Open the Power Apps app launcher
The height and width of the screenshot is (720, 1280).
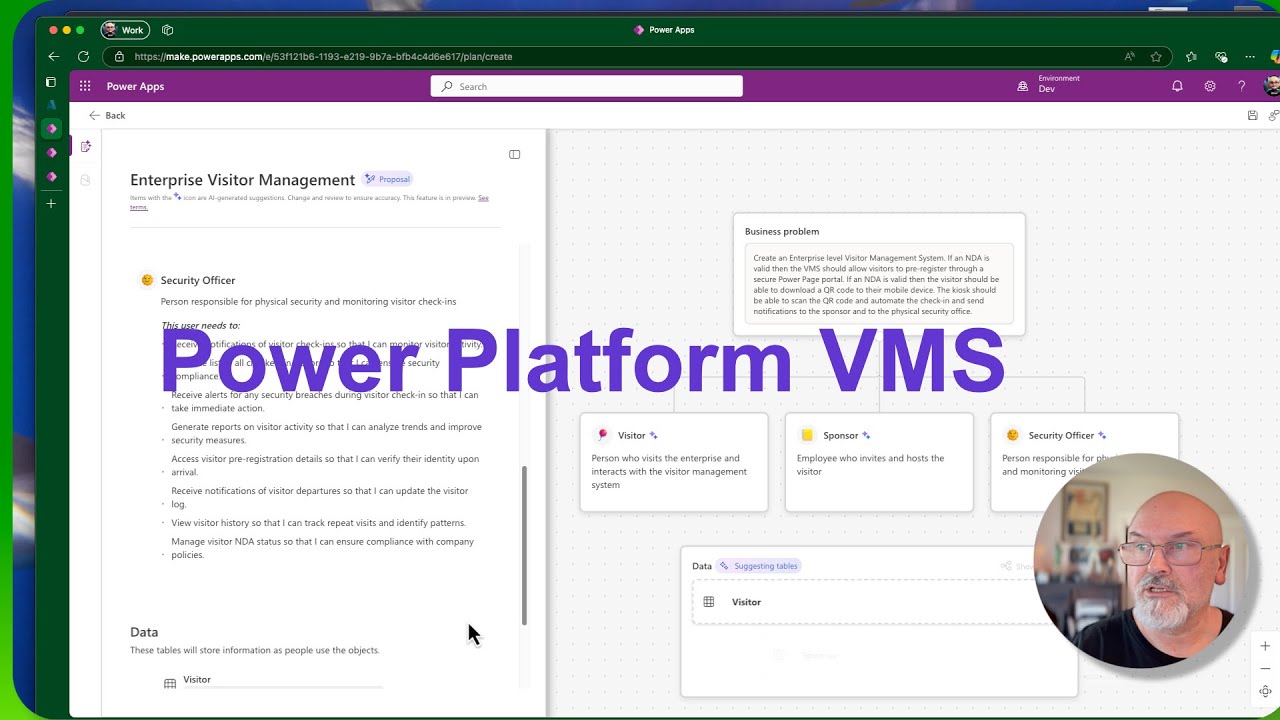pyautogui.click(x=85, y=86)
